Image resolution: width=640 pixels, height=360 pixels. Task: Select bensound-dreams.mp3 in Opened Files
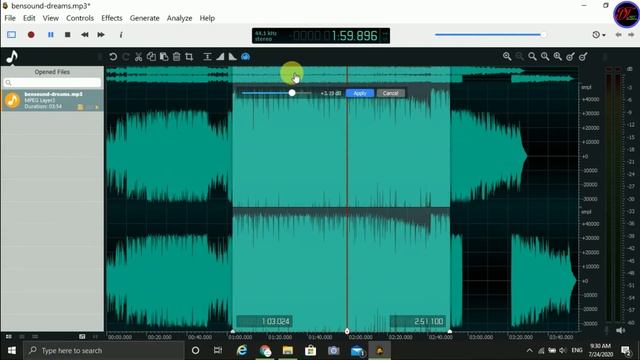pos(52,100)
